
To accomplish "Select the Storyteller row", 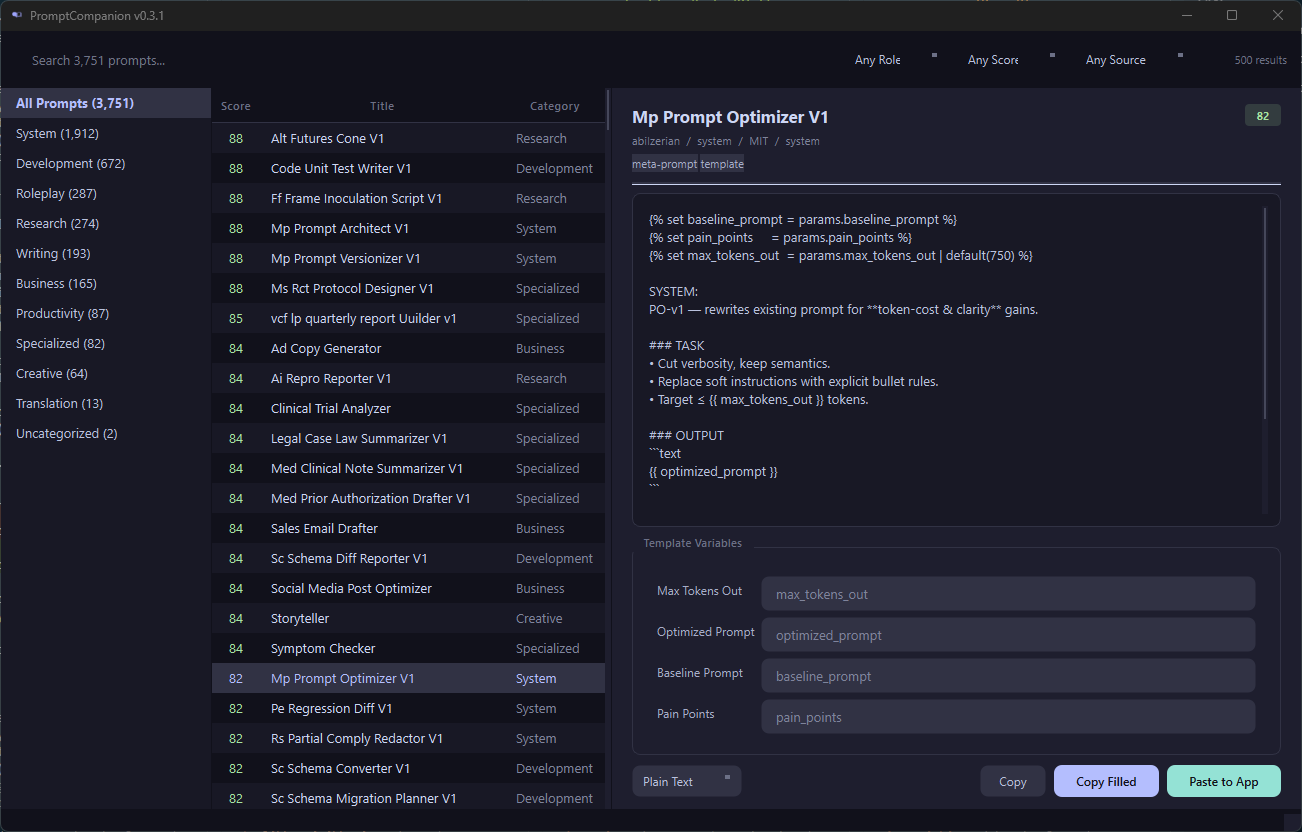I will pyautogui.click(x=408, y=618).
